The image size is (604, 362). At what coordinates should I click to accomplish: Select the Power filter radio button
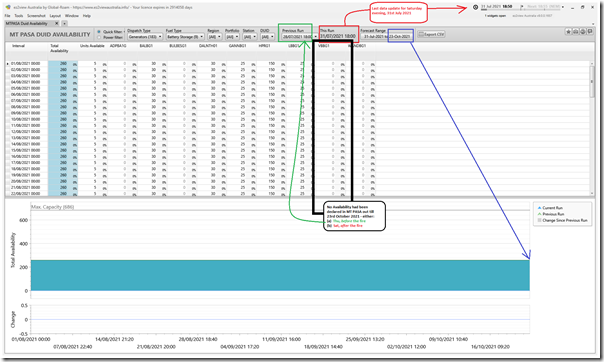[x=99, y=37]
